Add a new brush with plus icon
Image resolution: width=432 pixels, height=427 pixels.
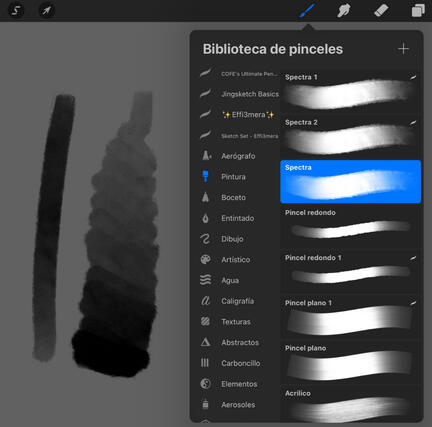click(403, 49)
